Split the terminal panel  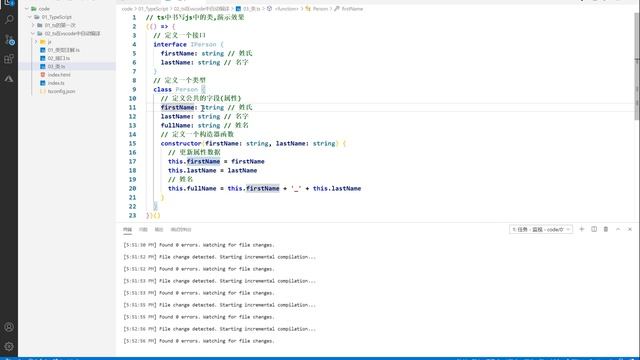click(x=594, y=229)
